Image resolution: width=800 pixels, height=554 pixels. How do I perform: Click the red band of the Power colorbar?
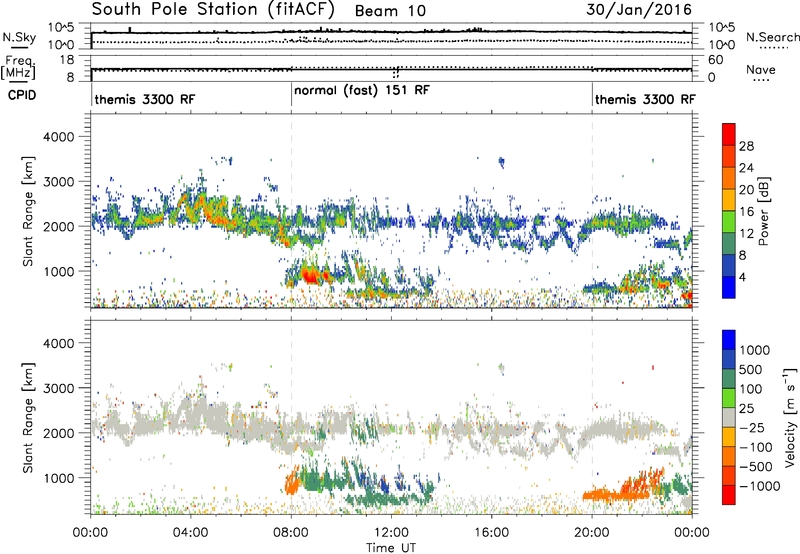(729, 134)
